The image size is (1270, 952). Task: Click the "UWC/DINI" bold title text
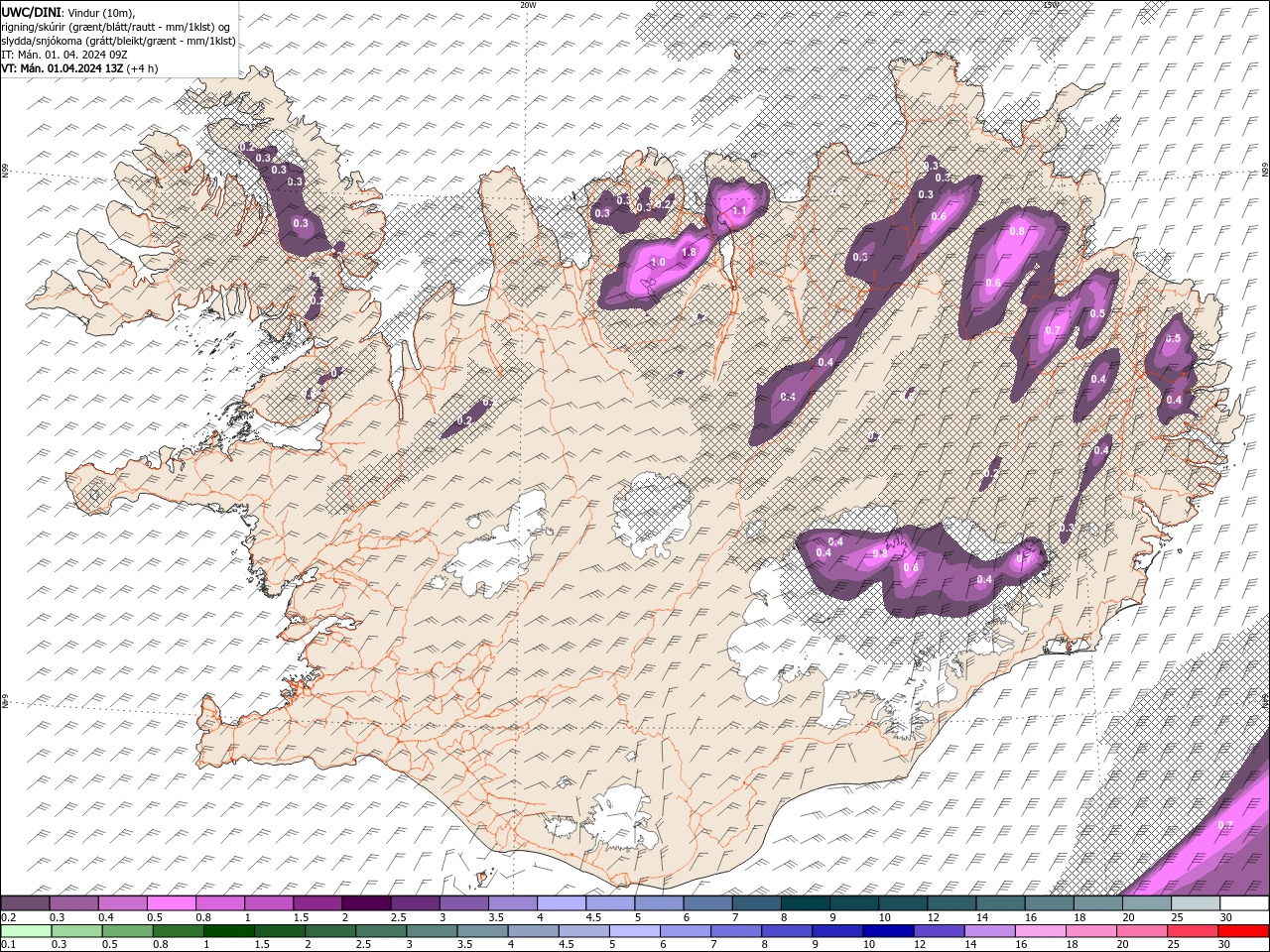point(31,11)
